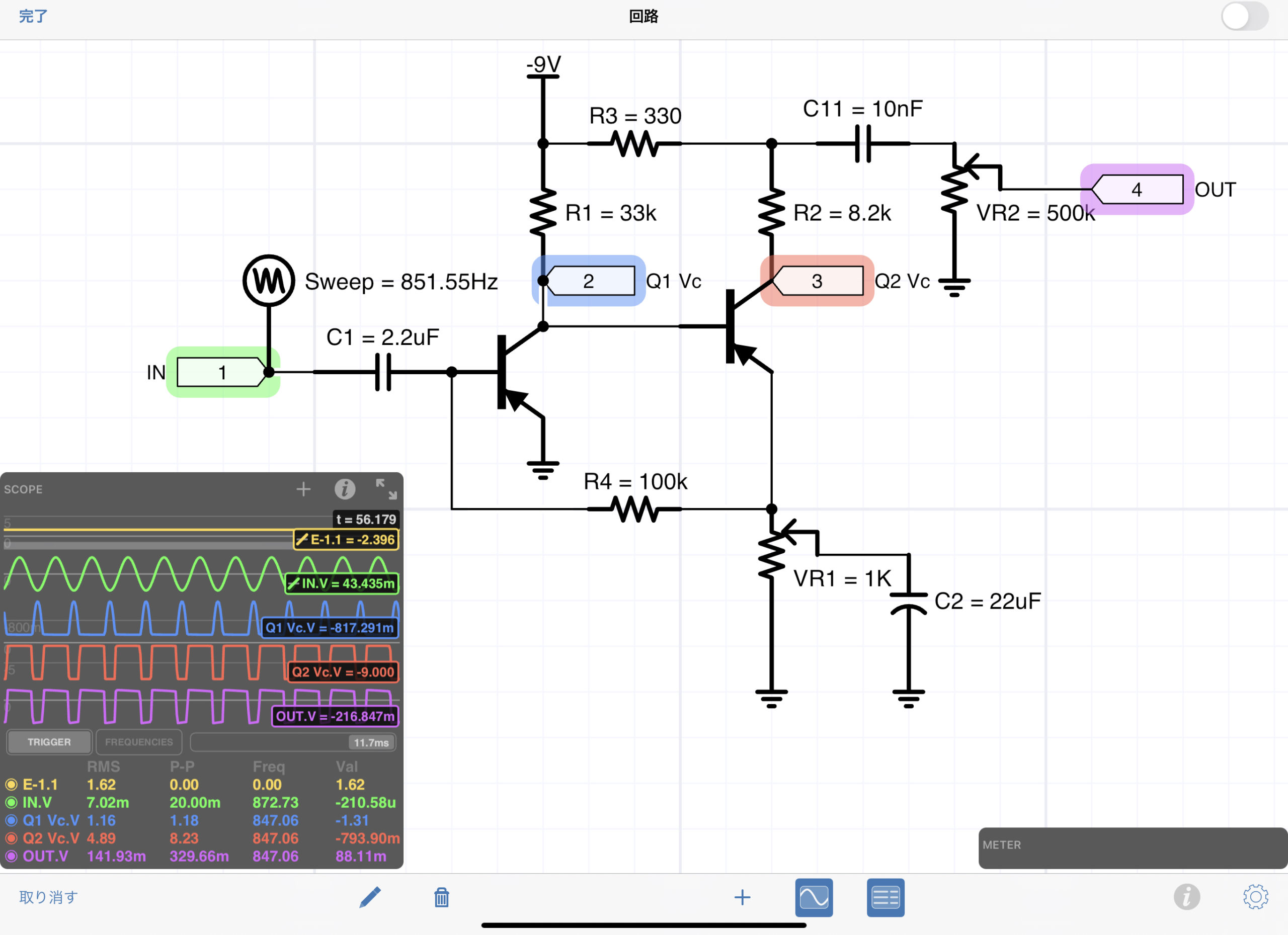Open the SCOPE panel info
Viewport: 1288px width, 935px height.
click(x=345, y=489)
